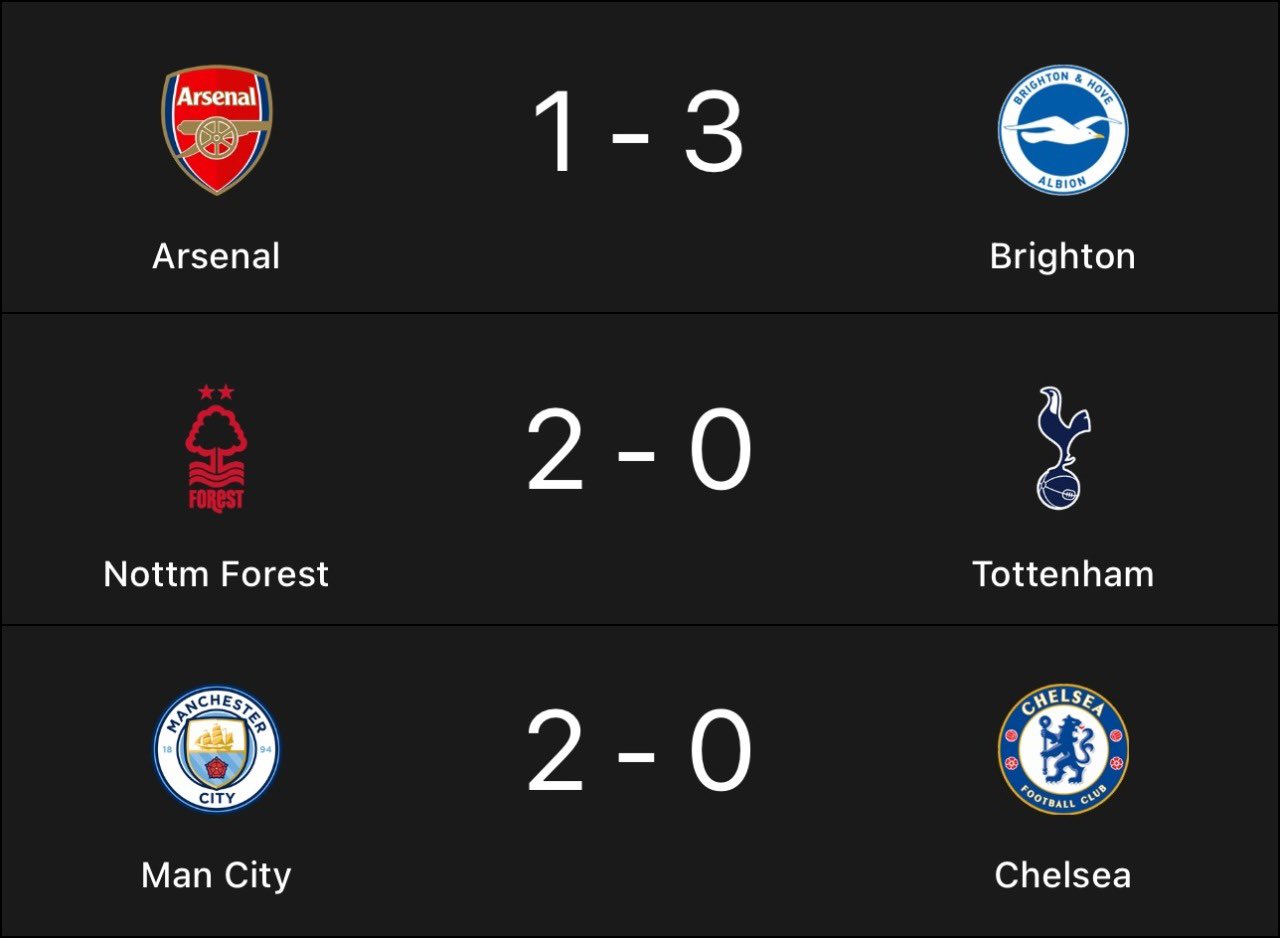
Task: Click the Chelsea Football Club crest
Action: 1063,748
